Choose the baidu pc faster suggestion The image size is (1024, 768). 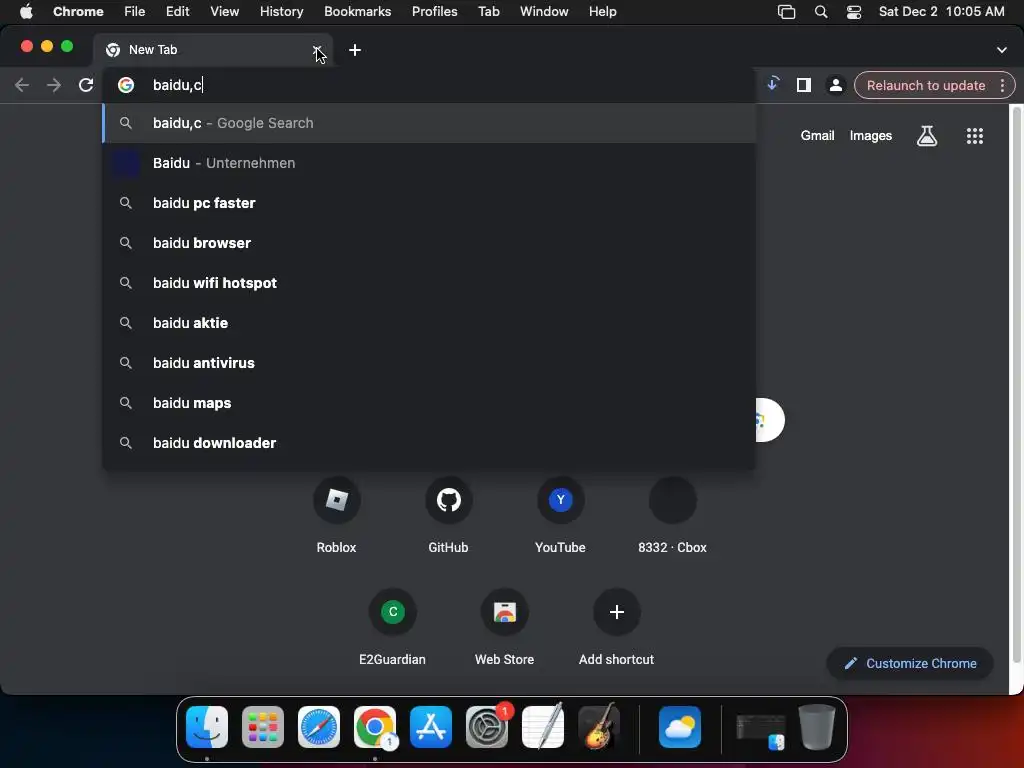click(429, 203)
